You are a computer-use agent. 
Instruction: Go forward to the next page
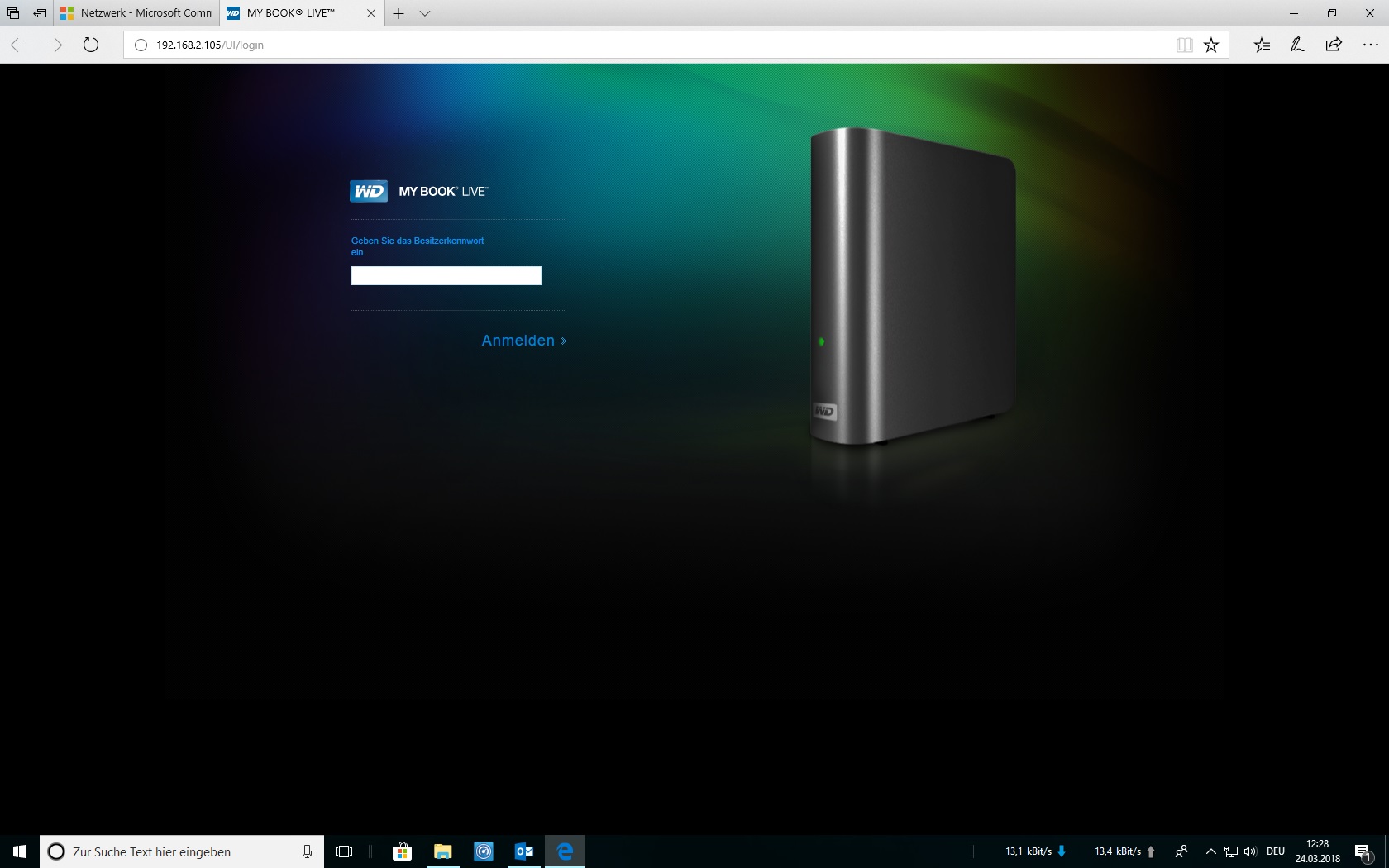[55, 45]
